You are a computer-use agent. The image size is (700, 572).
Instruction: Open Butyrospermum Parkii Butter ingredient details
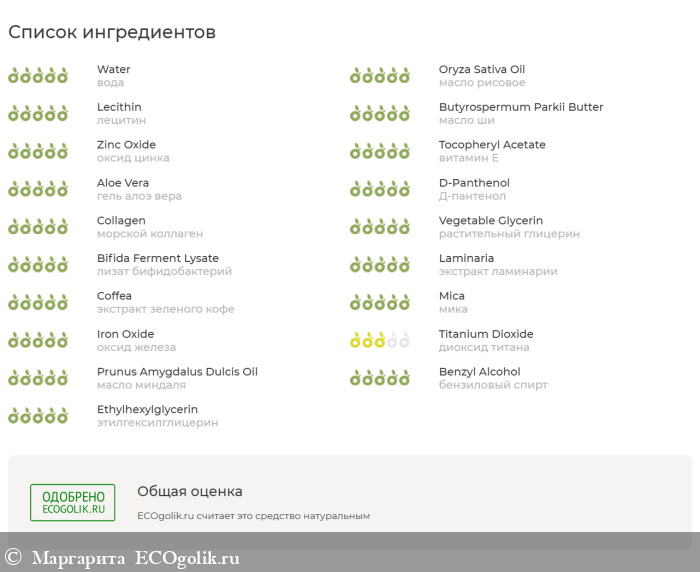pyautogui.click(x=521, y=107)
